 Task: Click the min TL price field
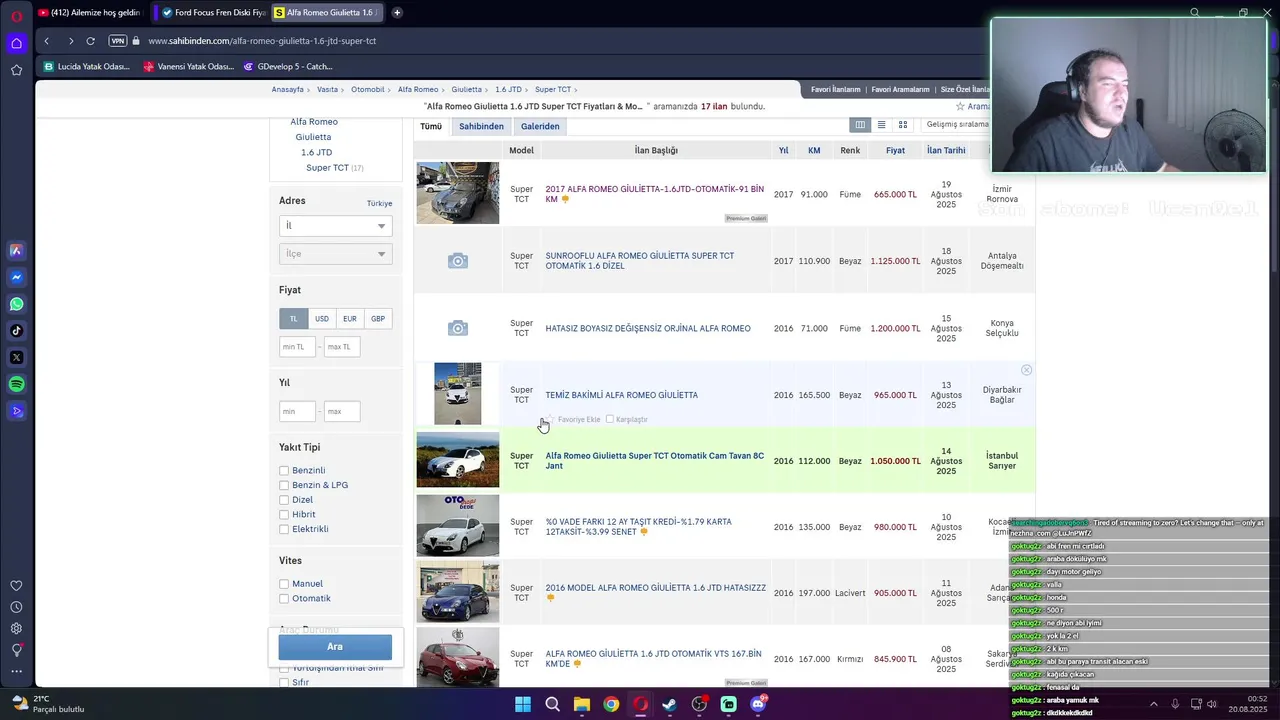[297, 347]
